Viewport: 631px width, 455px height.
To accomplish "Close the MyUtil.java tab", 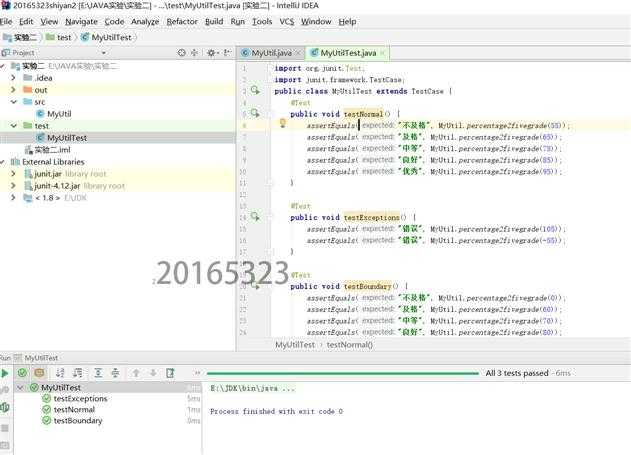I will pyautogui.click(x=298, y=53).
